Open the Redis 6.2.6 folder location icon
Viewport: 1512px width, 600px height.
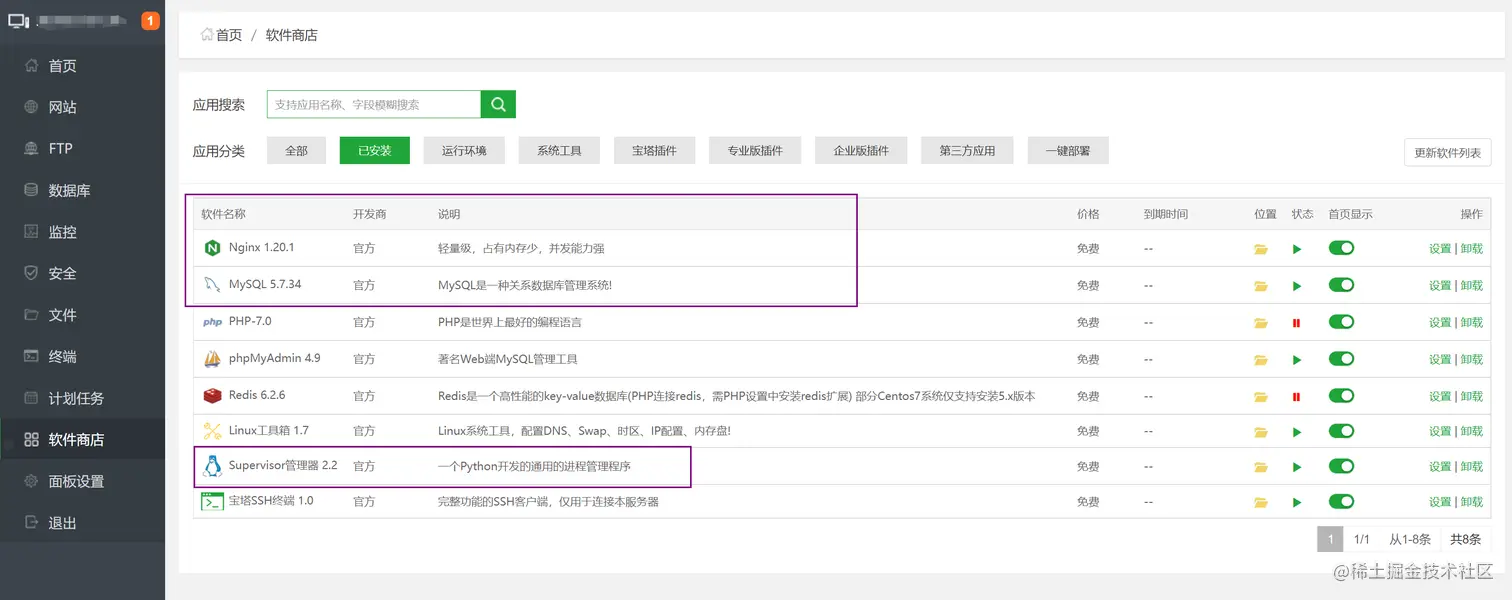coord(1261,397)
